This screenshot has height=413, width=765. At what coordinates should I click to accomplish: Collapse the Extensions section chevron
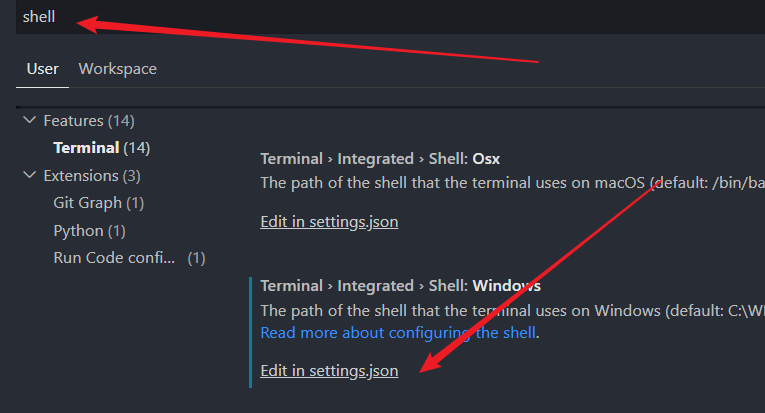28,176
